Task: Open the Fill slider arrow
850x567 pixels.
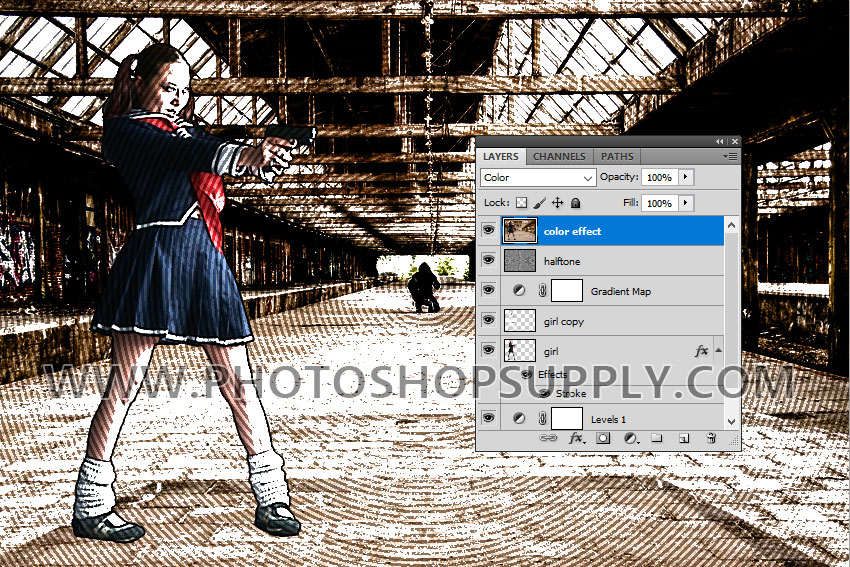Action: tap(686, 203)
